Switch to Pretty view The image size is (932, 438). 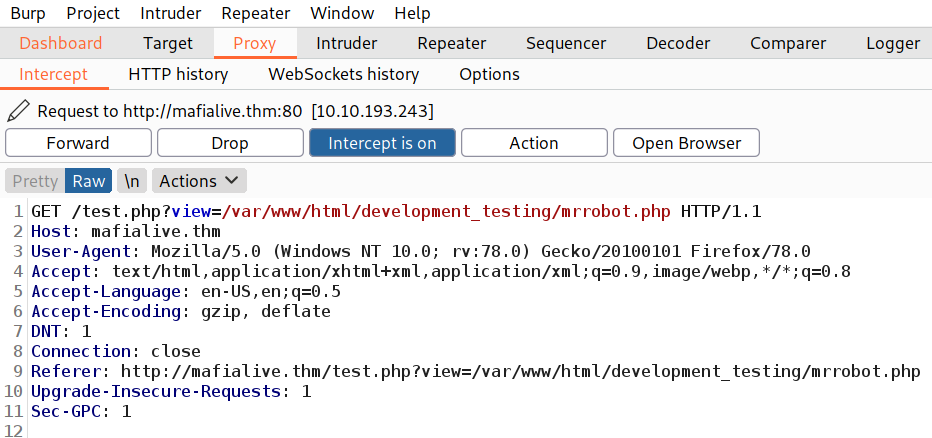[x=35, y=181]
